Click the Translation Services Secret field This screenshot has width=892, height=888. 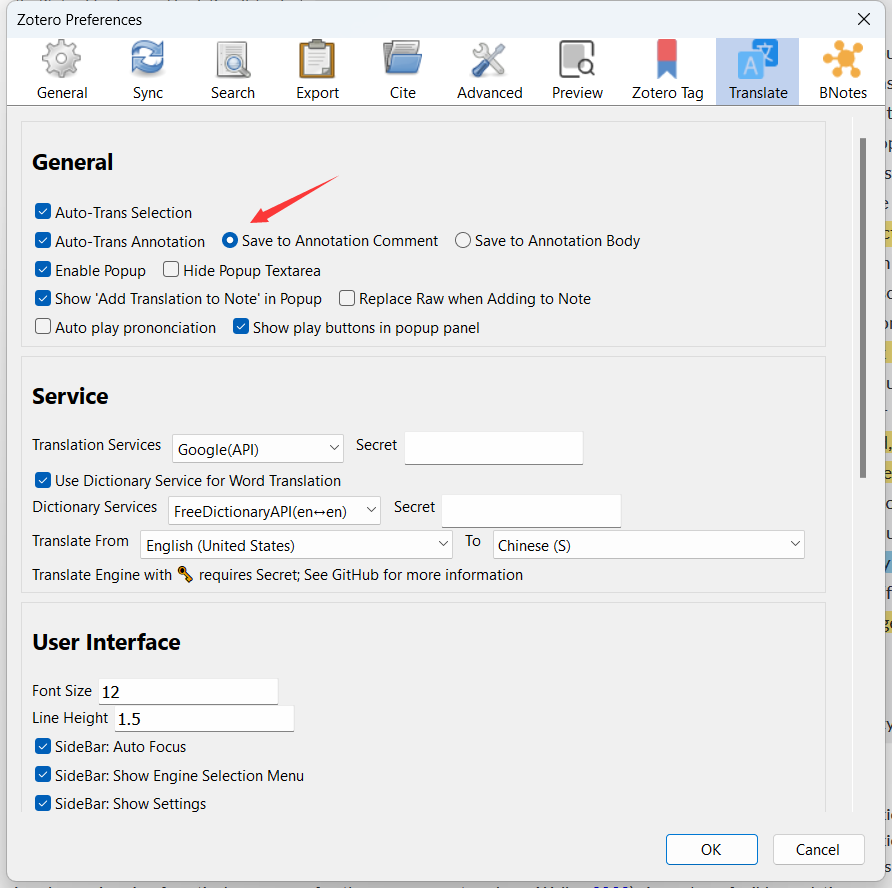[494, 448]
